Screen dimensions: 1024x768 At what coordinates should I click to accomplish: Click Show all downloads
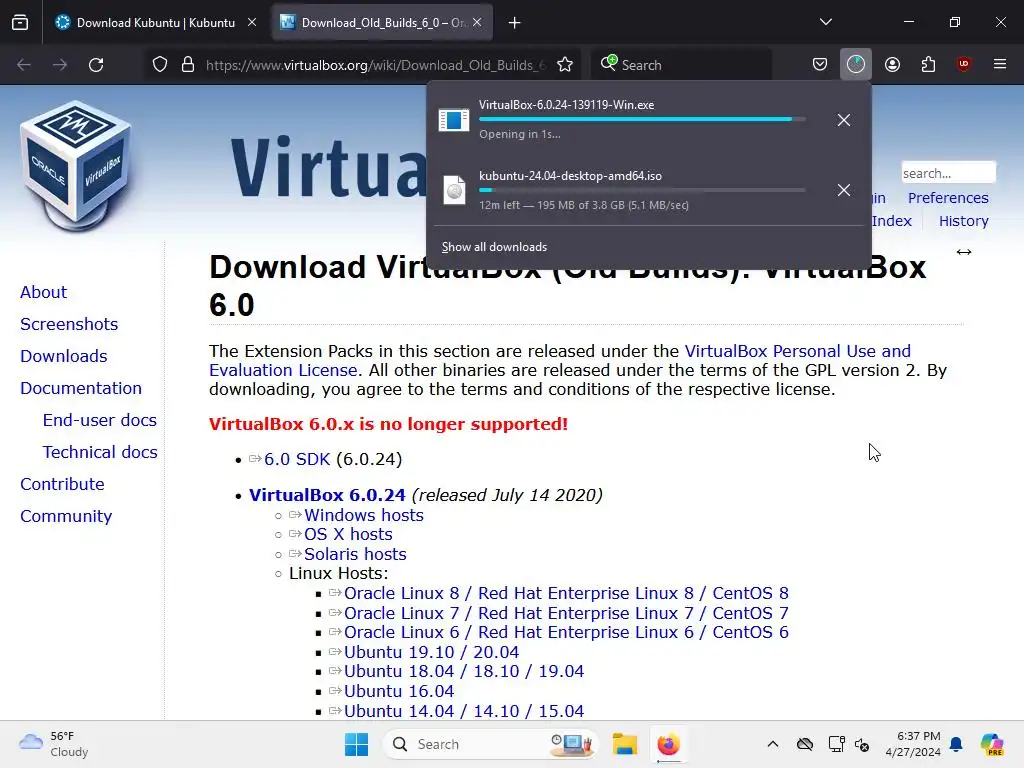(494, 247)
